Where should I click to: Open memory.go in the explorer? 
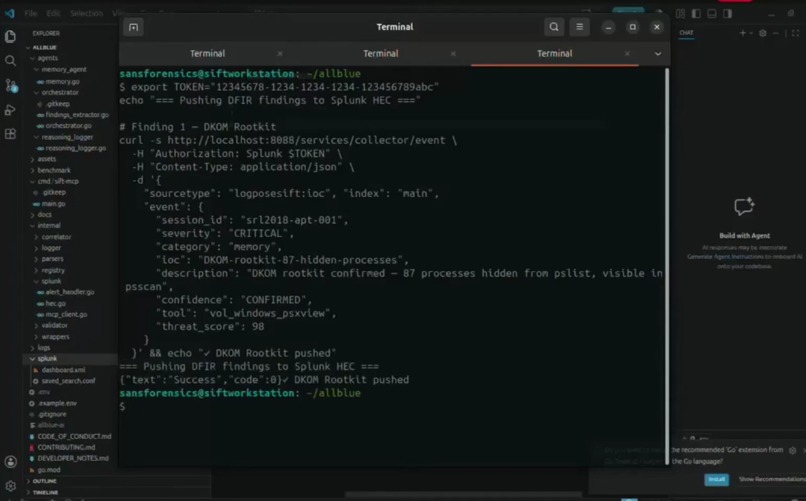[62, 81]
